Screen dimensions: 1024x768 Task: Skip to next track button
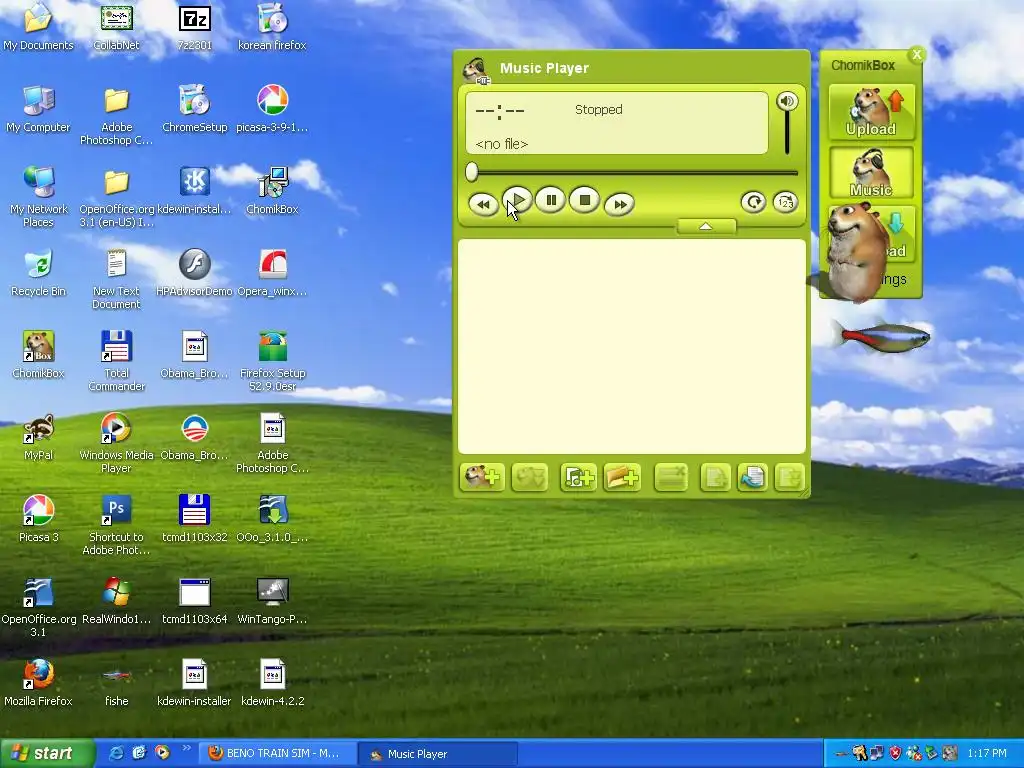pyautogui.click(x=619, y=204)
